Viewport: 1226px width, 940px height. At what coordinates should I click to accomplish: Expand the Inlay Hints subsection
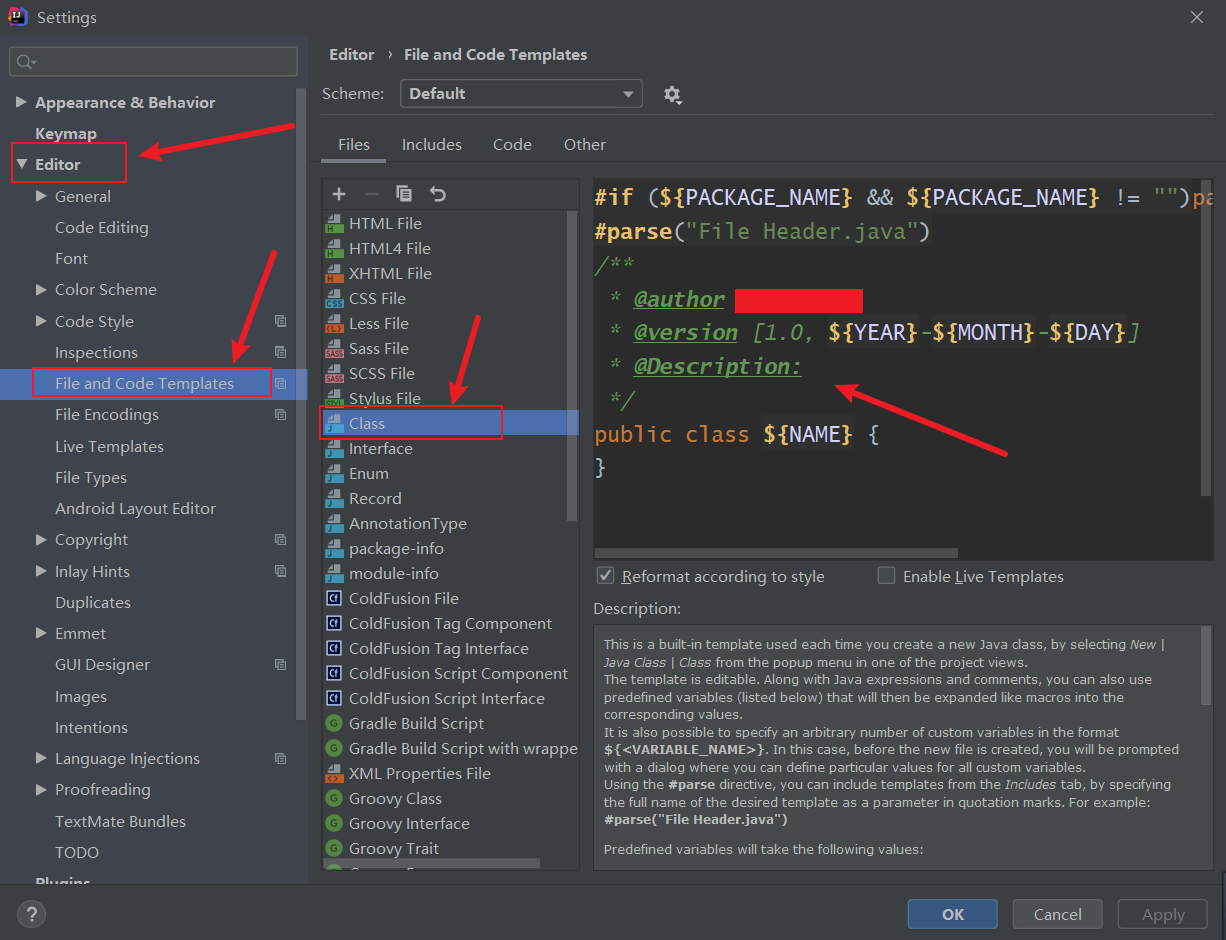point(41,571)
